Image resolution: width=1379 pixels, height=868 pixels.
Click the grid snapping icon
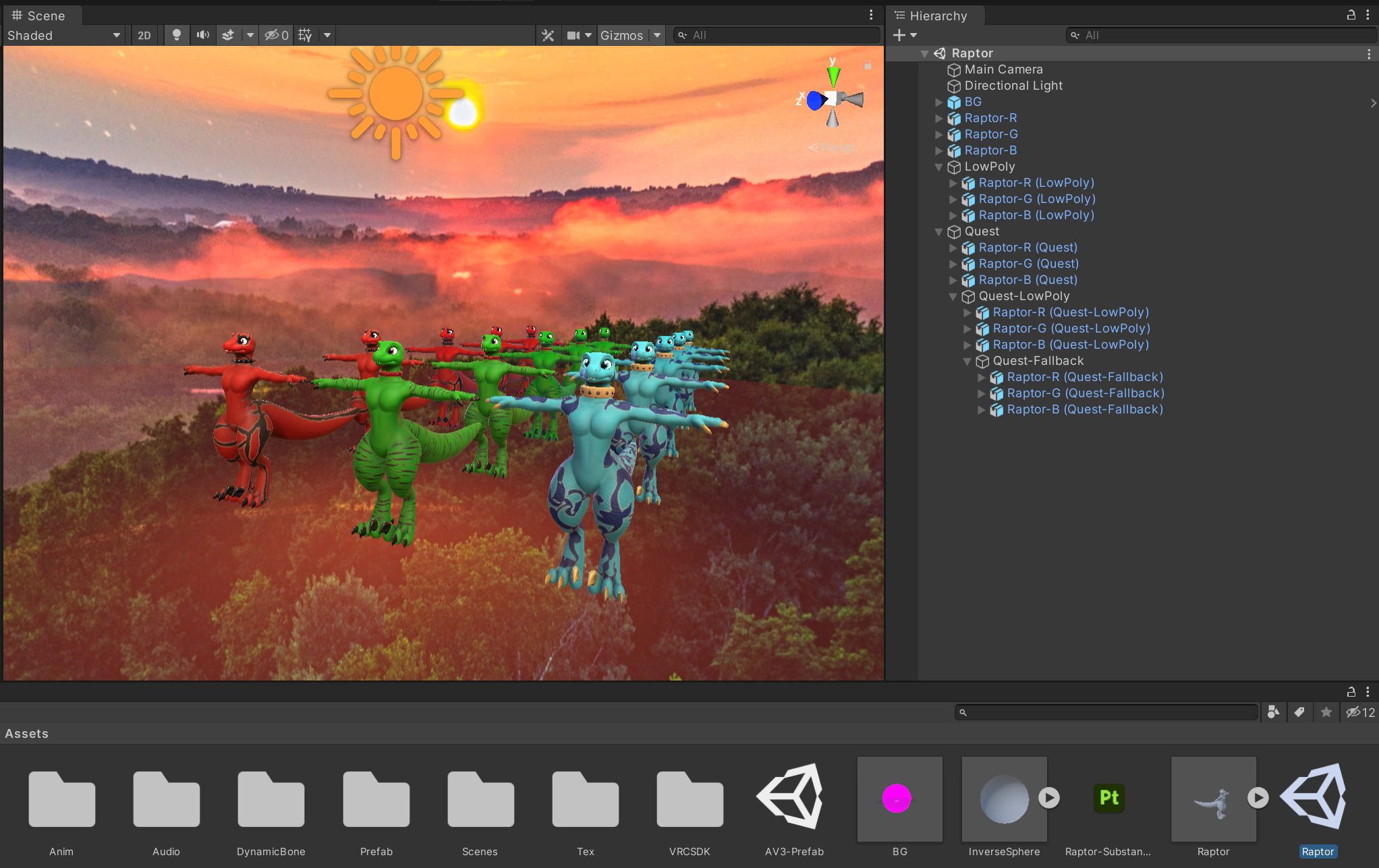305,35
